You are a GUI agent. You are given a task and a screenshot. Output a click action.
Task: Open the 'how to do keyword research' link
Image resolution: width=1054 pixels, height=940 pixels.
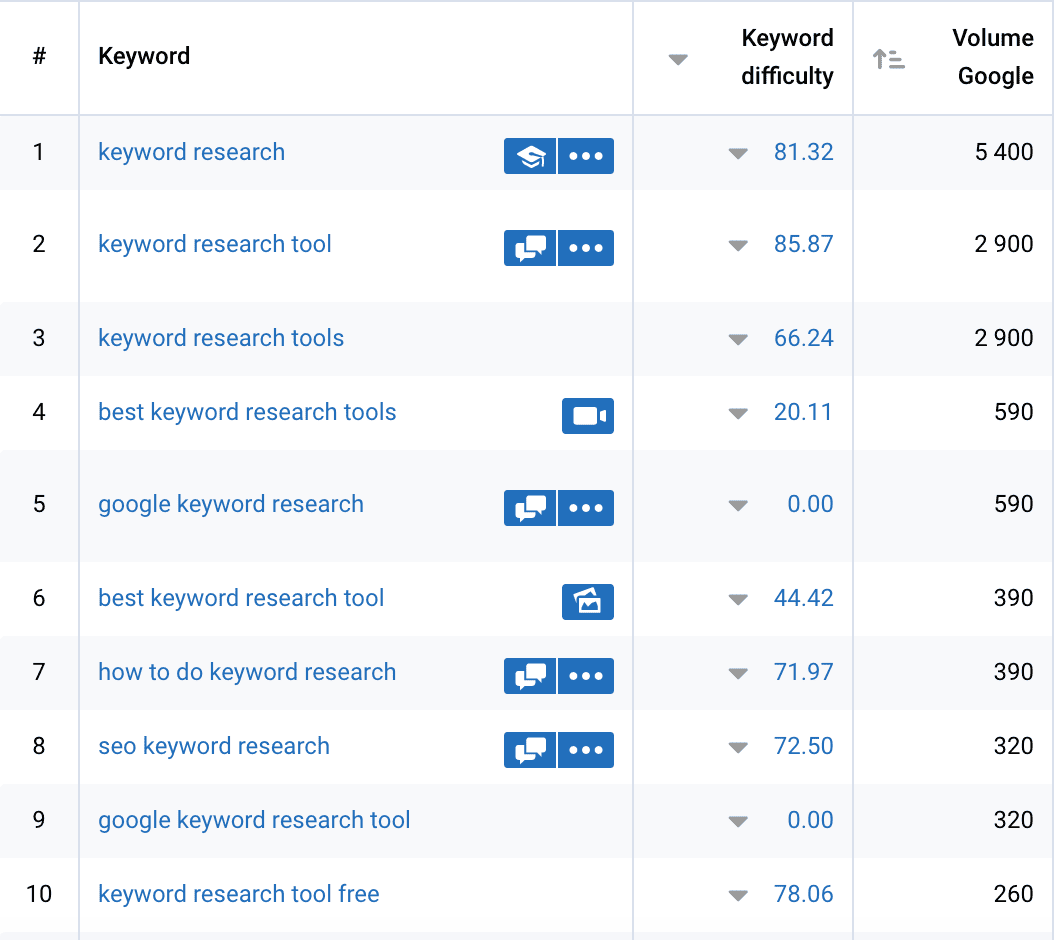(247, 672)
